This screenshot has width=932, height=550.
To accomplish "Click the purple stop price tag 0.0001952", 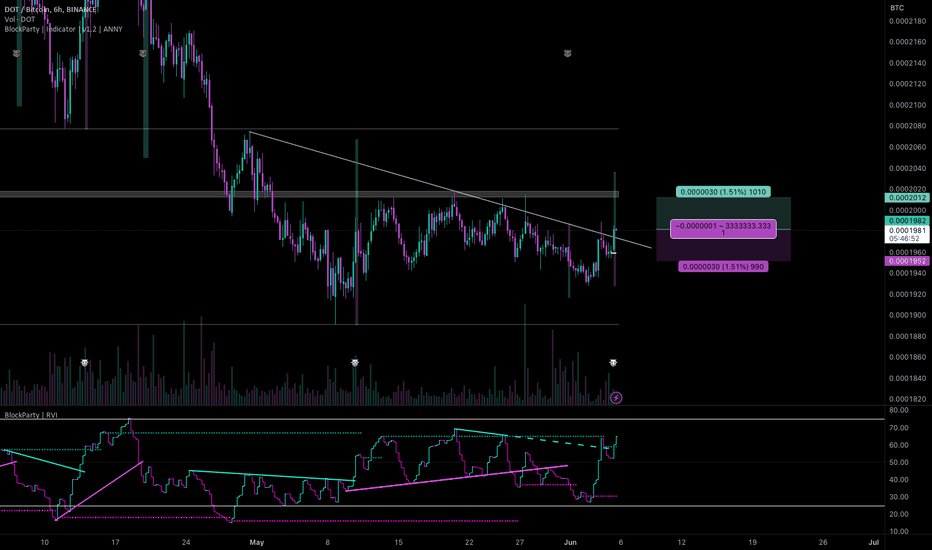I will 906,261.
